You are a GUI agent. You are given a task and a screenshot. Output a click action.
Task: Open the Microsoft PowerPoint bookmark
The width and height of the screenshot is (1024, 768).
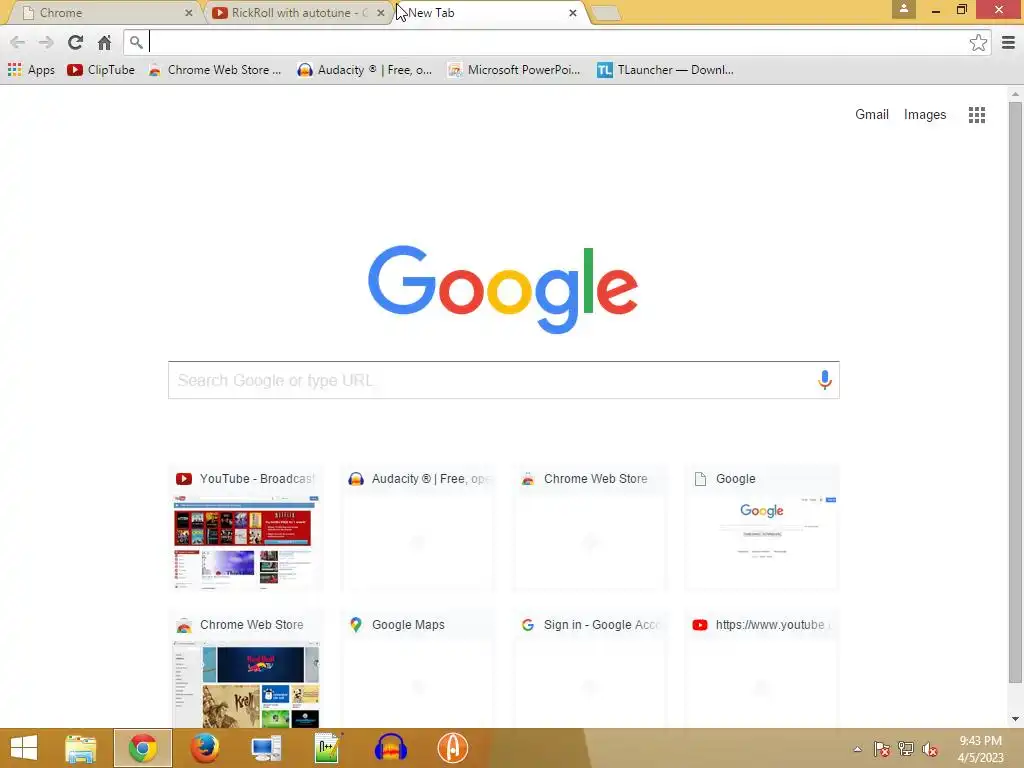click(514, 70)
